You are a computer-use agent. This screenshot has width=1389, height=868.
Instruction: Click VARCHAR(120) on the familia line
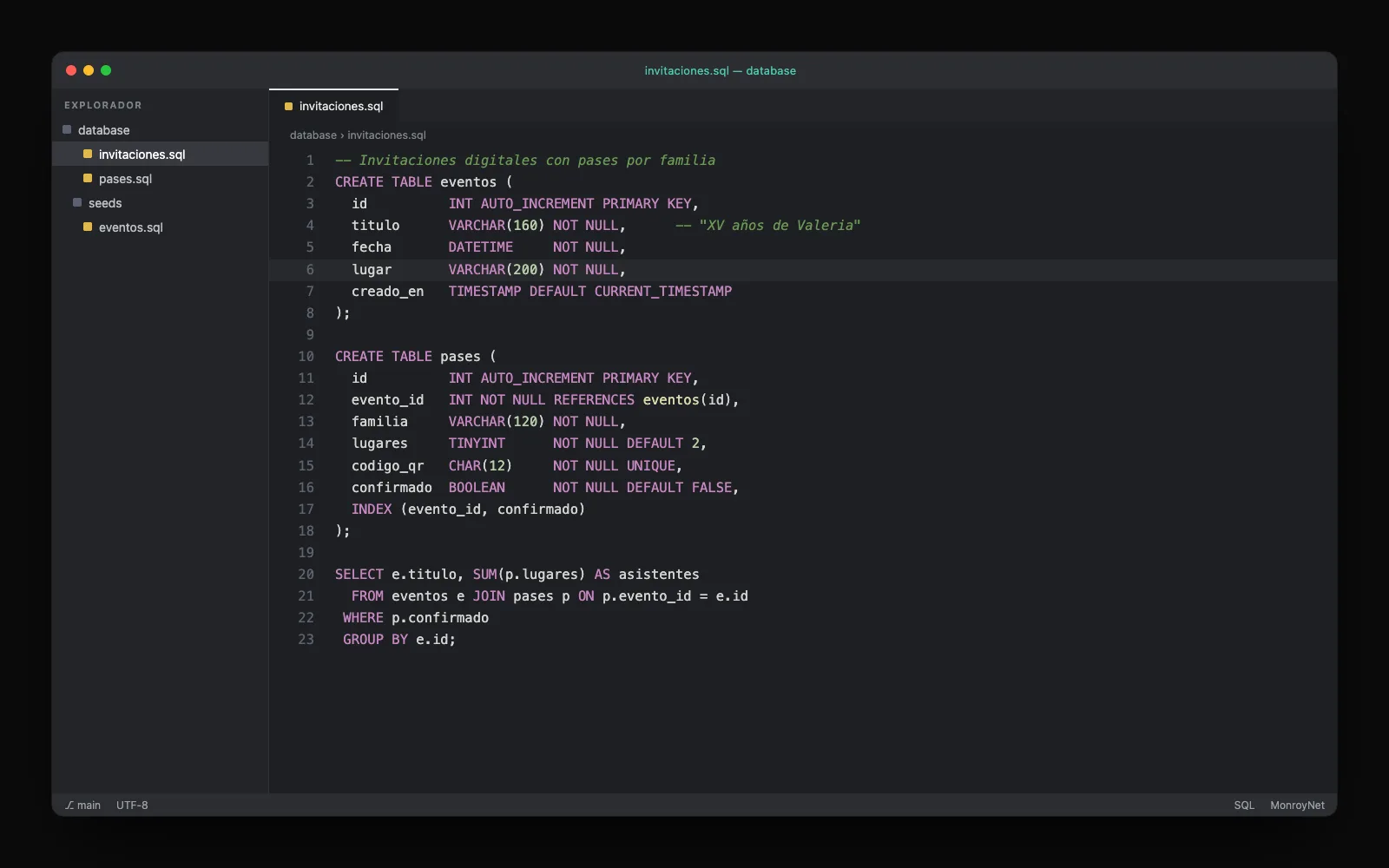point(497,422)
